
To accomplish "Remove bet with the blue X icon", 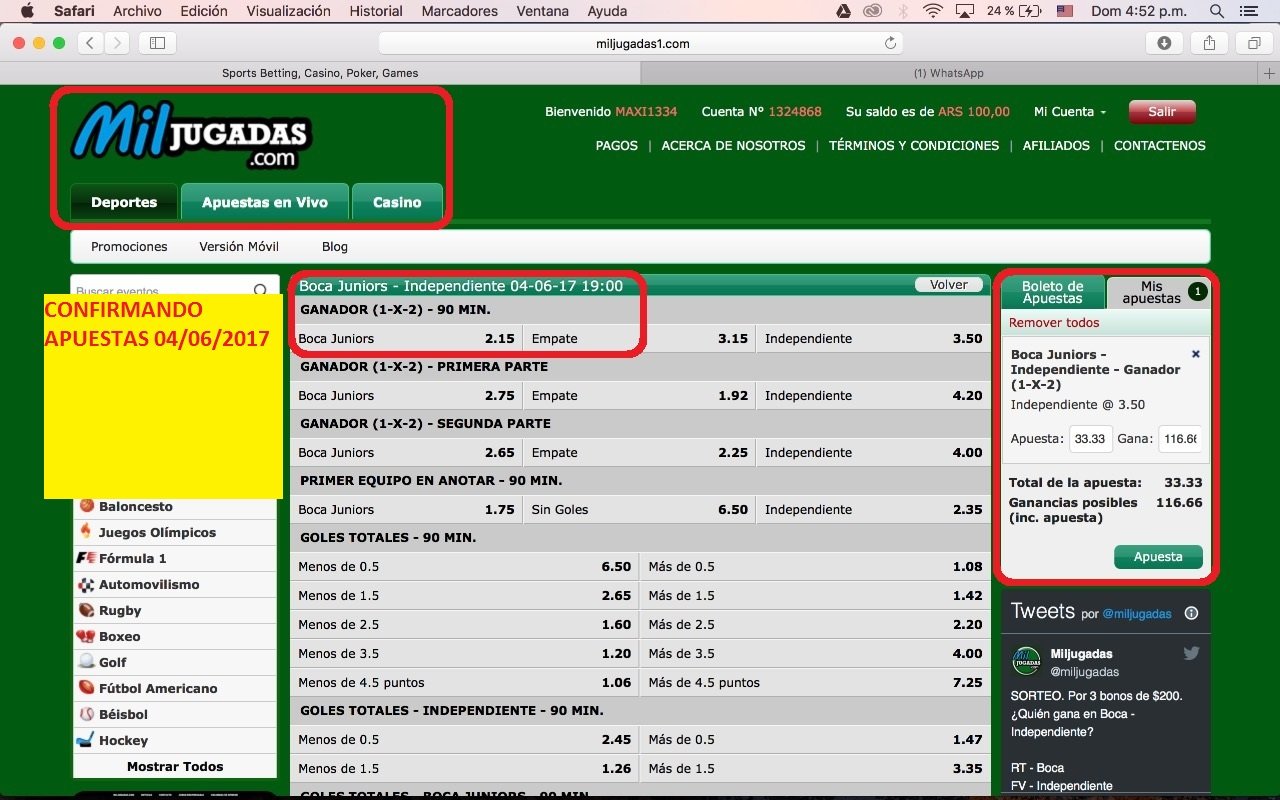I will tap(1195, 354).
